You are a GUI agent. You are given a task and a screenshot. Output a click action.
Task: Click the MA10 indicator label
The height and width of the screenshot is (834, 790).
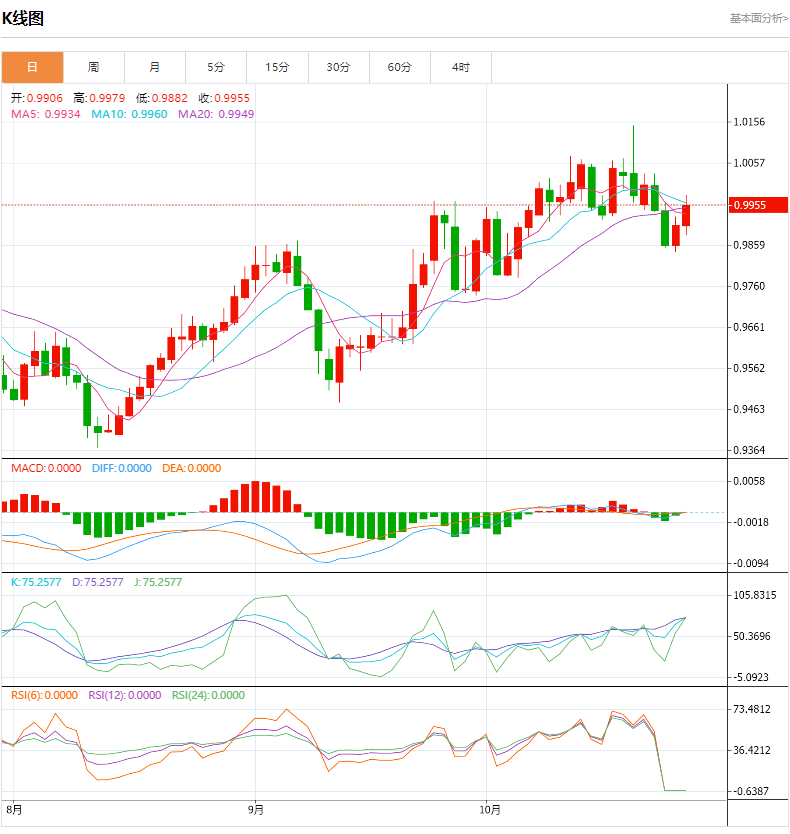(129, 114)
